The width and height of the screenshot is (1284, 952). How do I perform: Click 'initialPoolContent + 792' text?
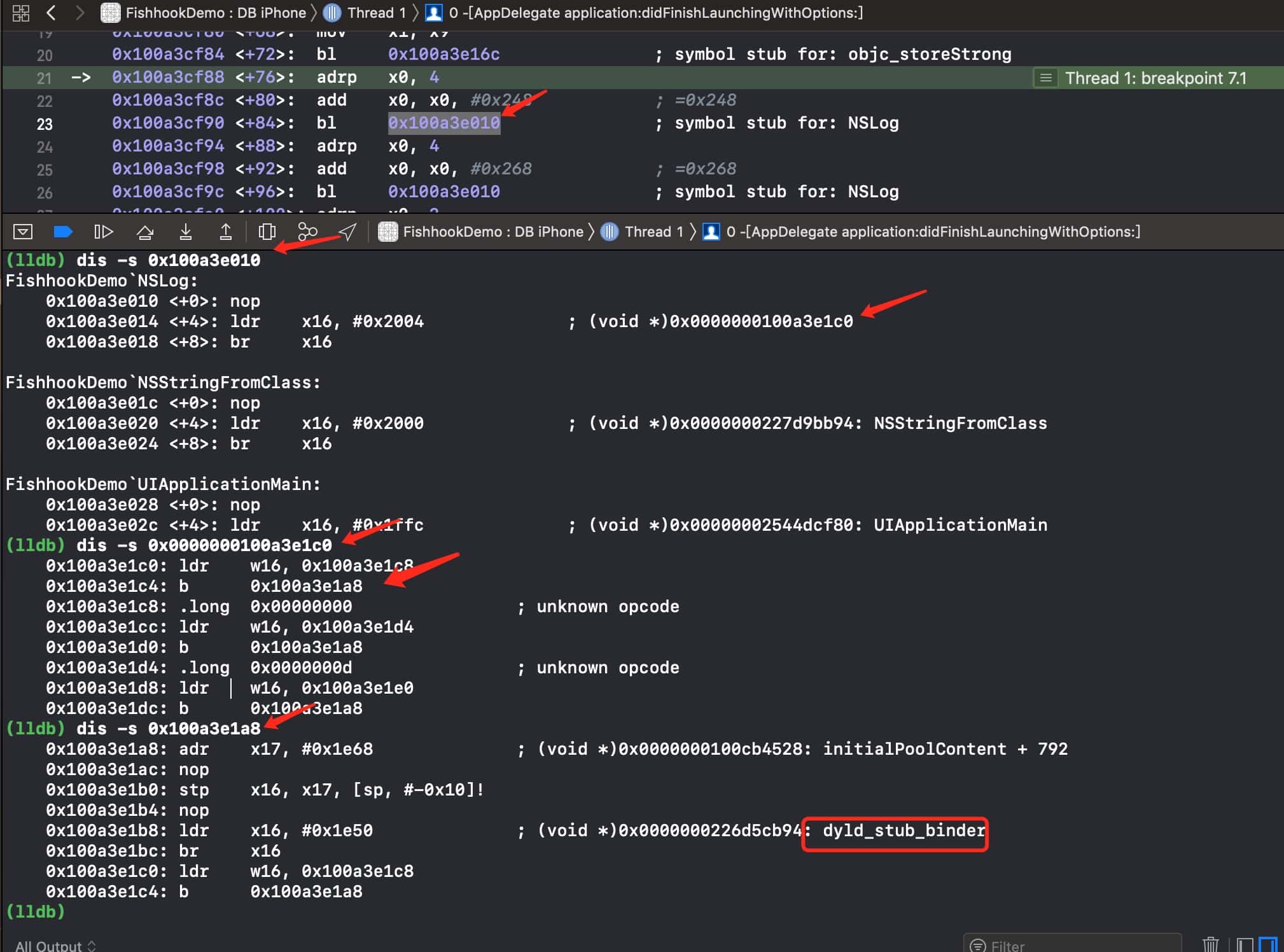point(946,749)
